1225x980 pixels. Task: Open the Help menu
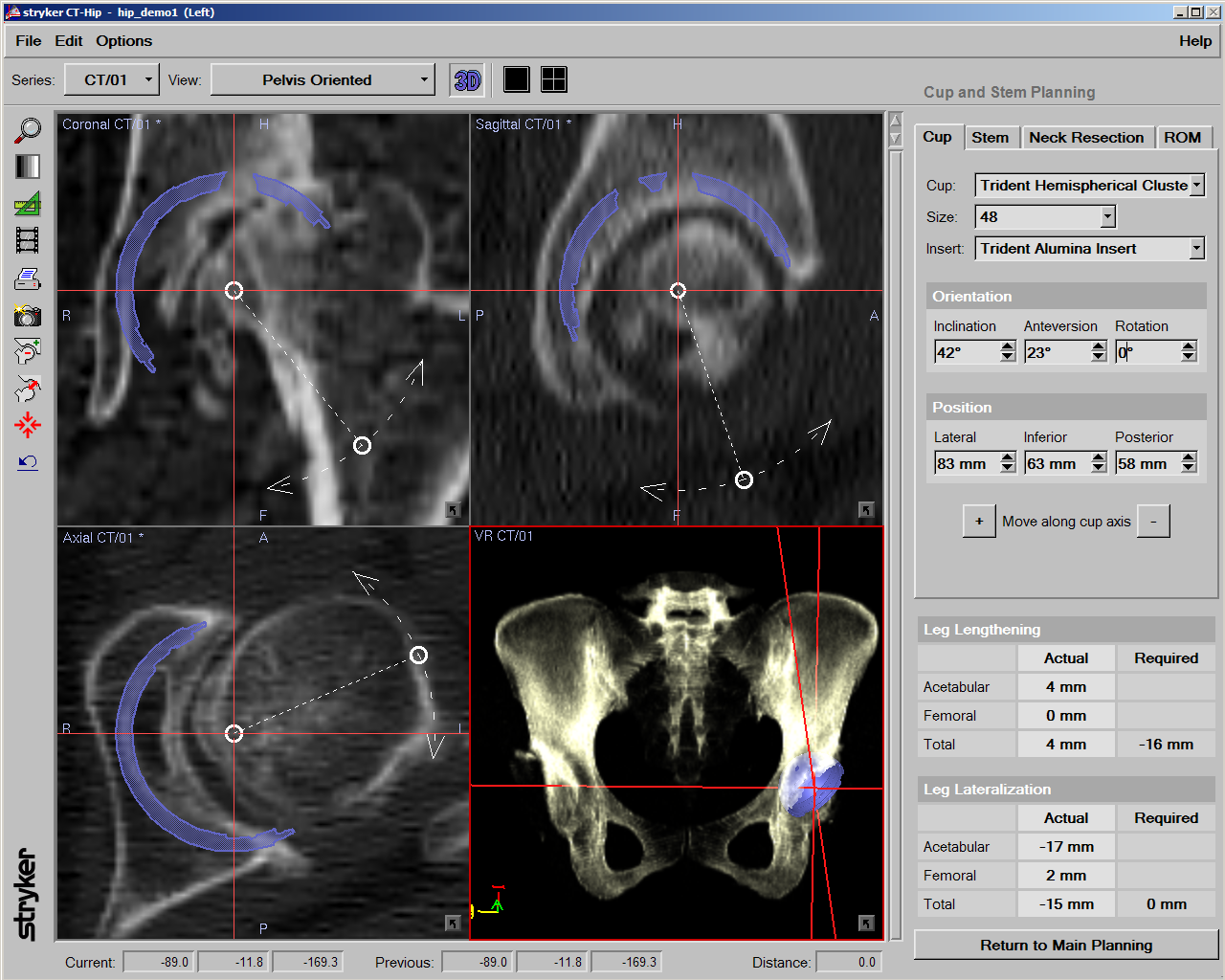point(1195,41)
